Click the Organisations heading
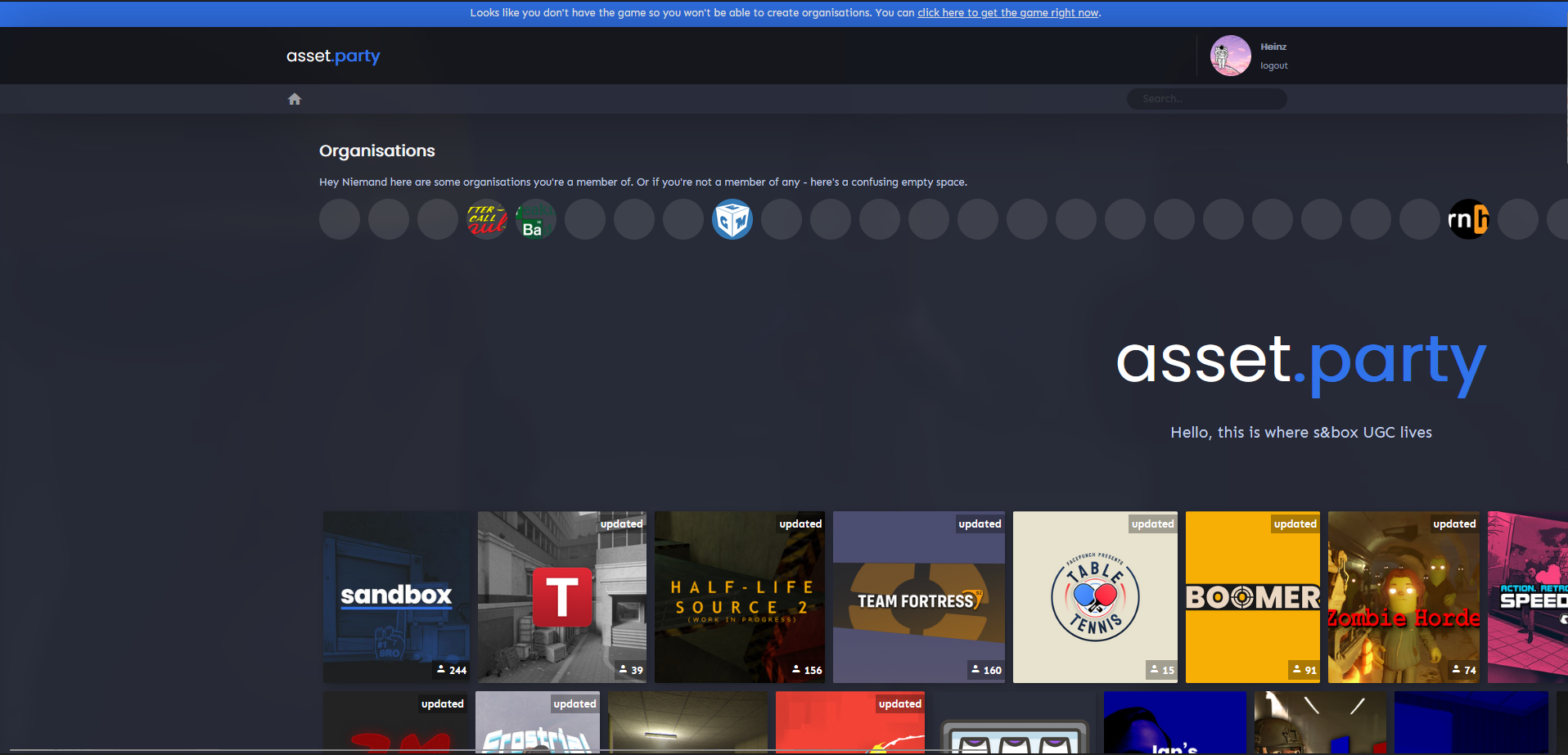 377,151
